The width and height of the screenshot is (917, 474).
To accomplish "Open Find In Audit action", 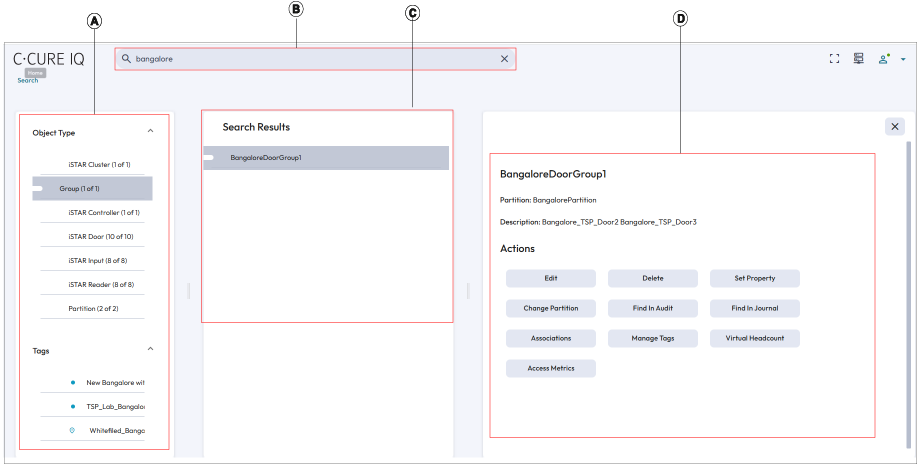I will [653, 308].
